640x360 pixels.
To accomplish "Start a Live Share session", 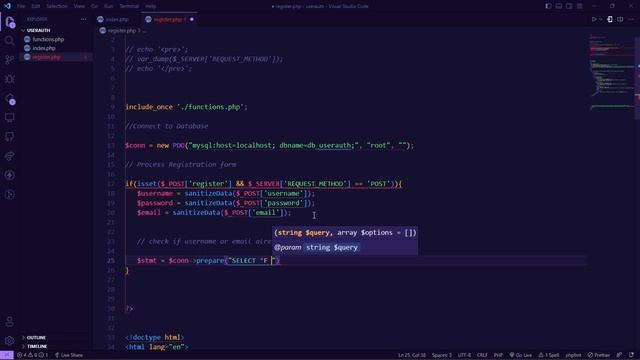I will (x=69, y=355).
